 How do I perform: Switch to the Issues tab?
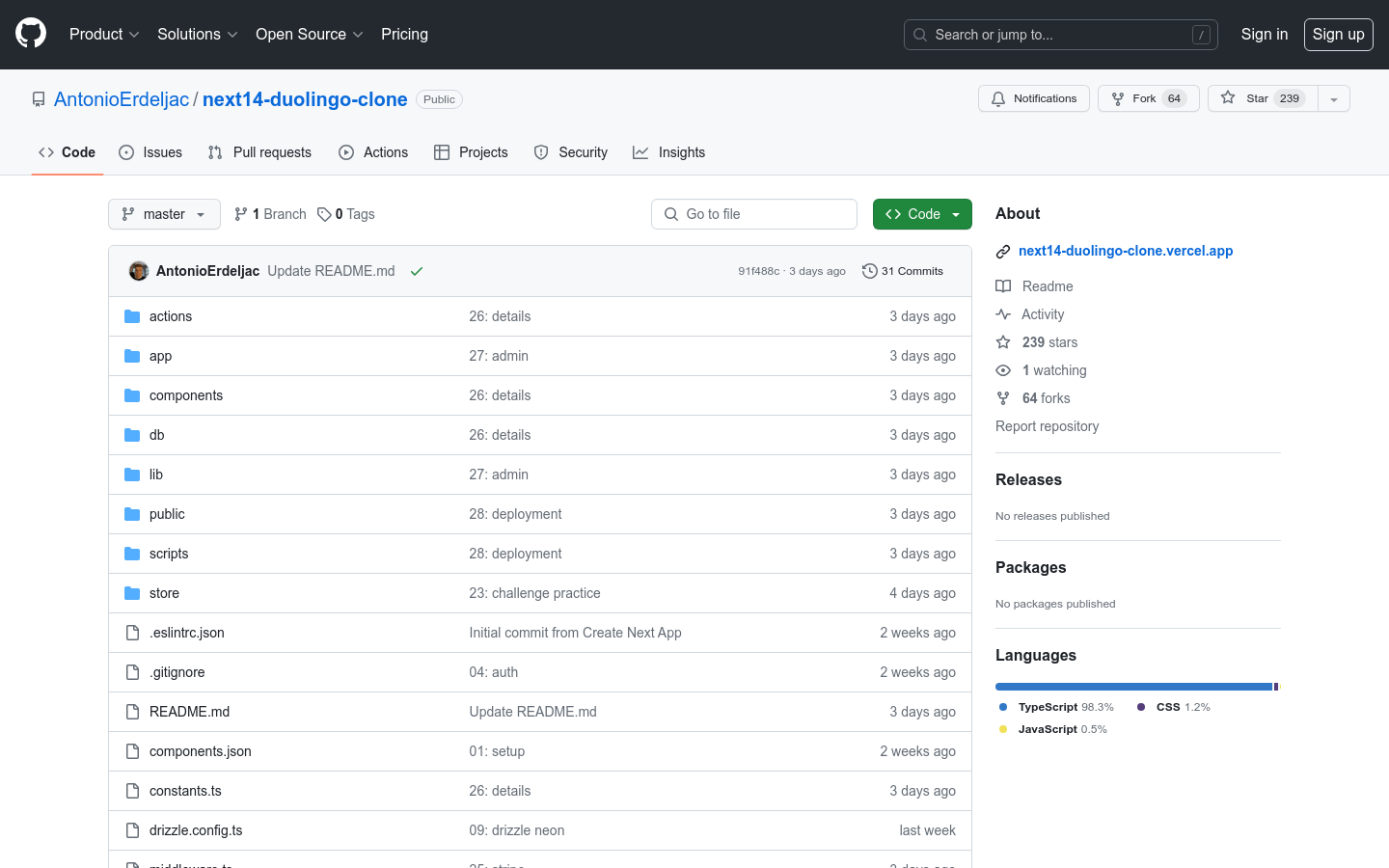(150, 152)
